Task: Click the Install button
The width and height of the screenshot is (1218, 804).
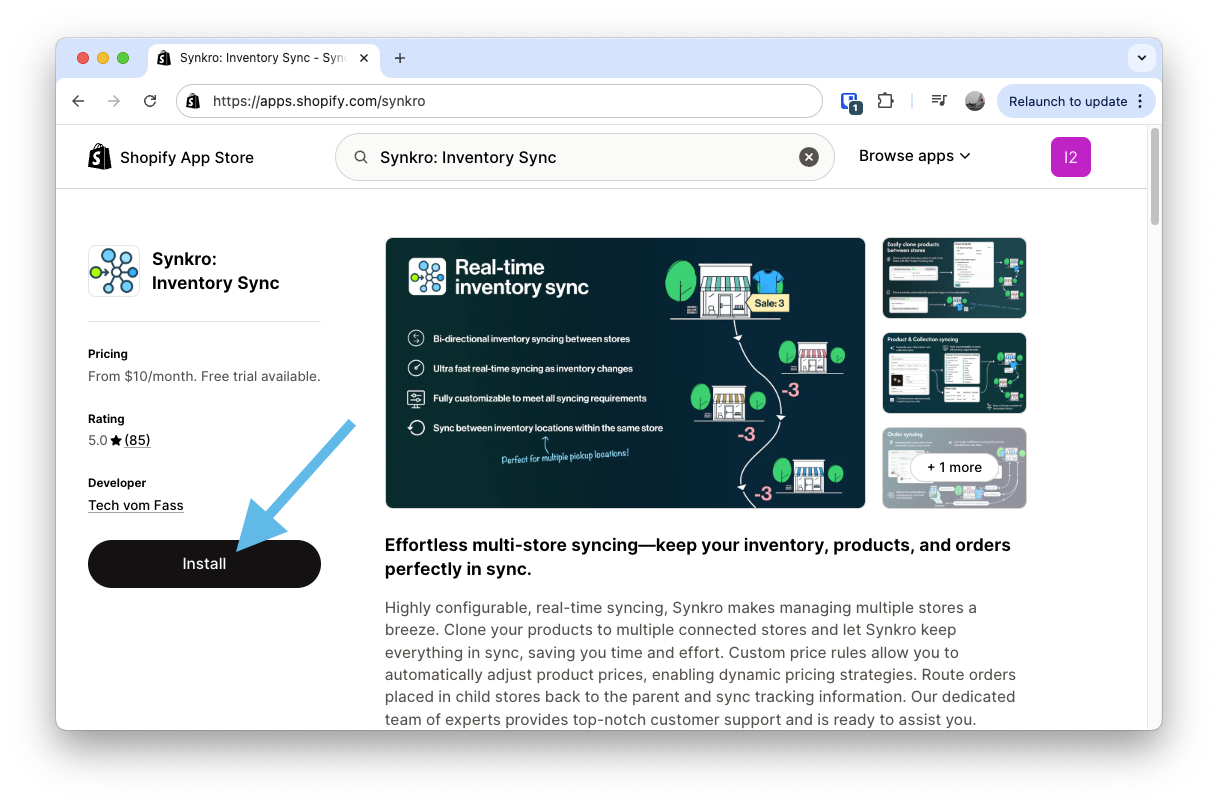Action: click(204, 564)
